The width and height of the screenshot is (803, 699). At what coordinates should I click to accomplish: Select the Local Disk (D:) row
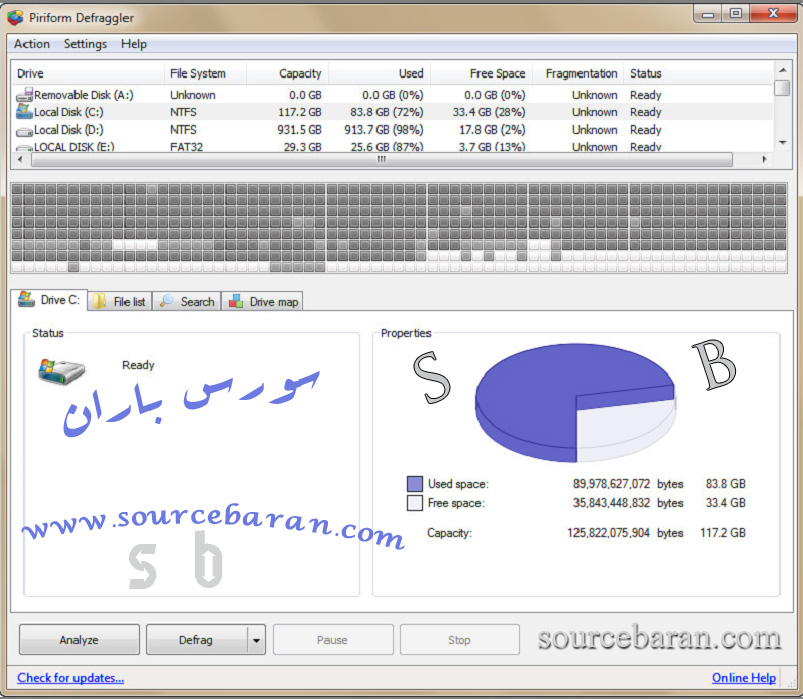393,130
